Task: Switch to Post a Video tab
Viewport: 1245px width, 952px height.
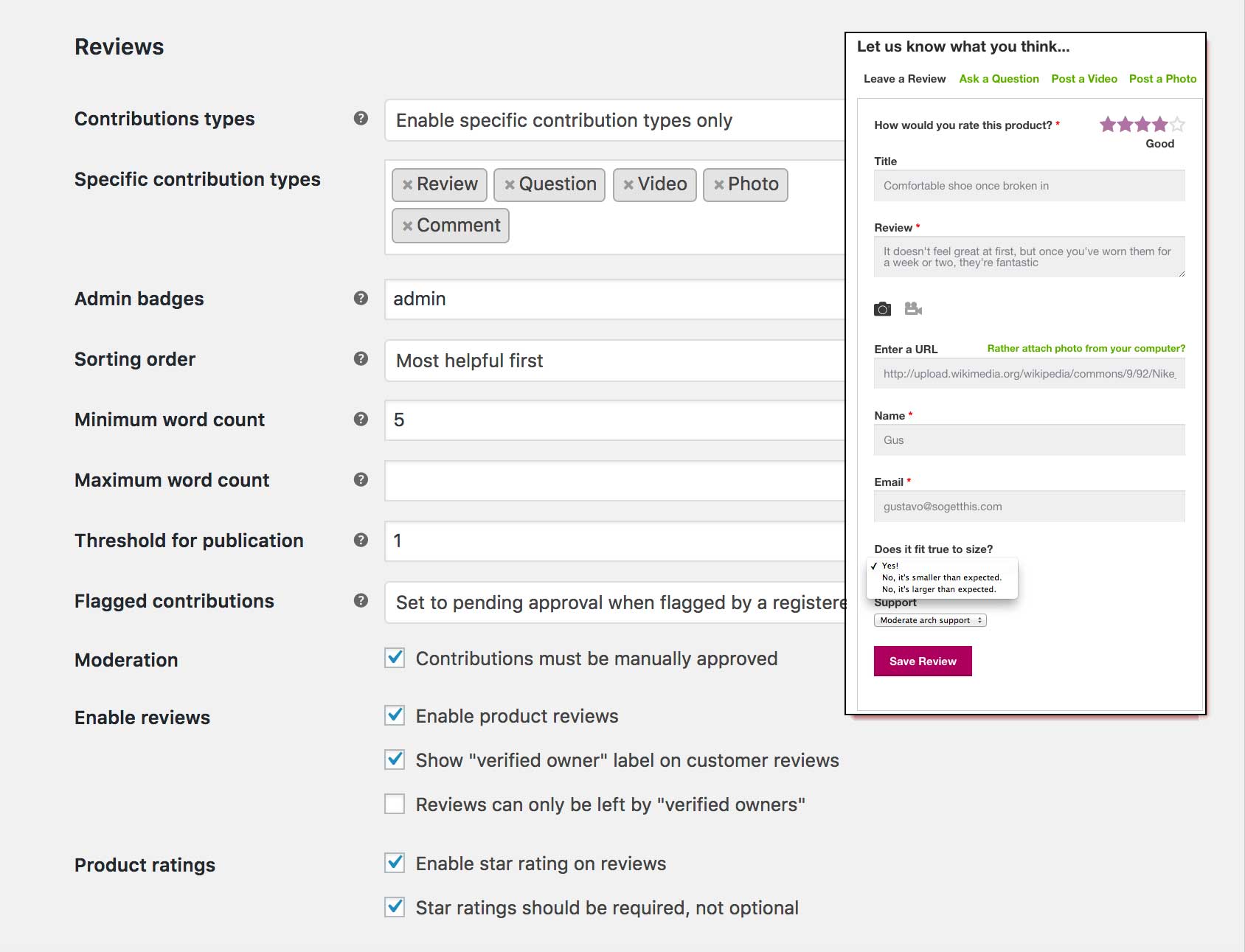Action: click(x=1083, y=79)
